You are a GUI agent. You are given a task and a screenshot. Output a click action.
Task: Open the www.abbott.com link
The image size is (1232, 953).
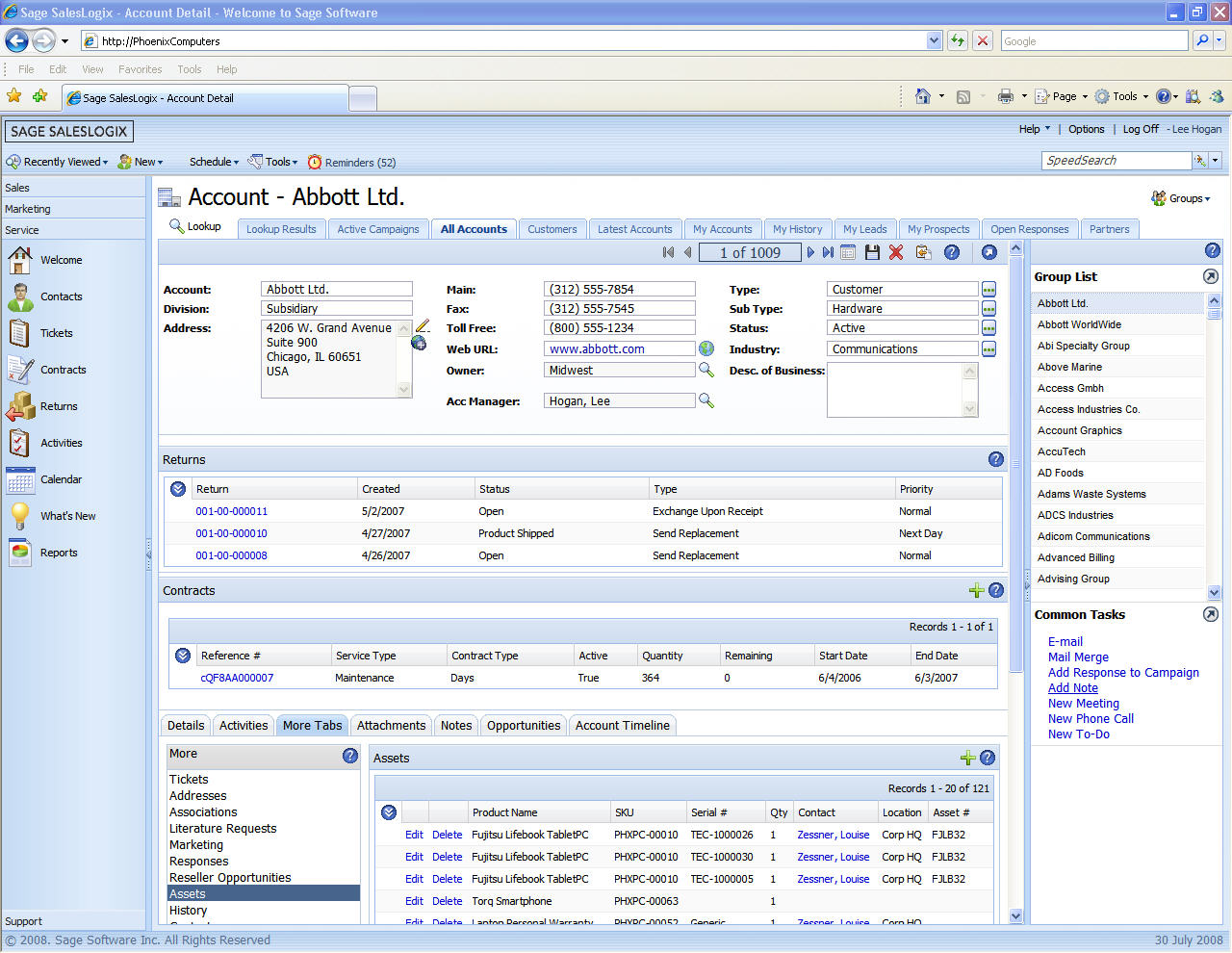click(597, 349)
